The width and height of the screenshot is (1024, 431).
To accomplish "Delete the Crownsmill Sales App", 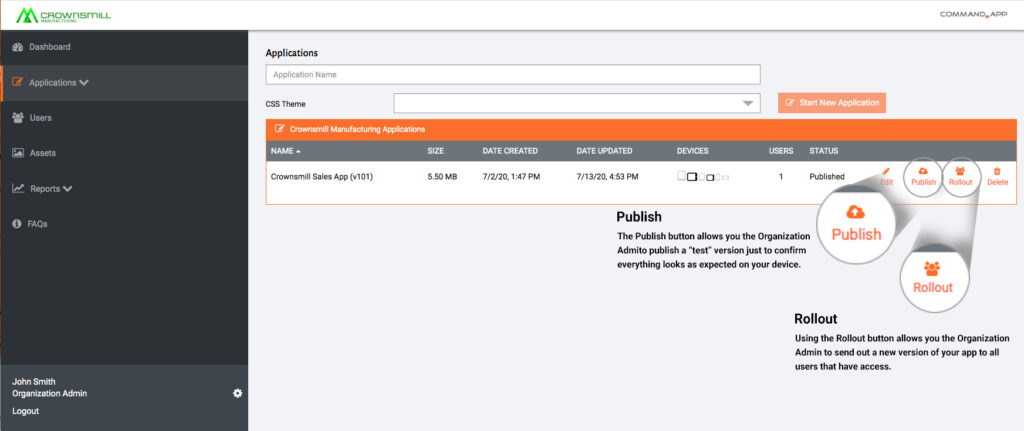I will (997, 176).
